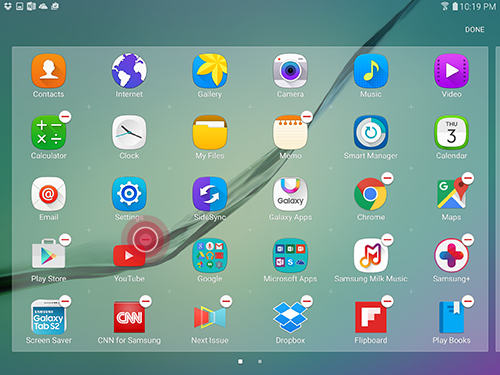Open the Maps app
This screenshot has height=375, width=500.
point(451,194)
